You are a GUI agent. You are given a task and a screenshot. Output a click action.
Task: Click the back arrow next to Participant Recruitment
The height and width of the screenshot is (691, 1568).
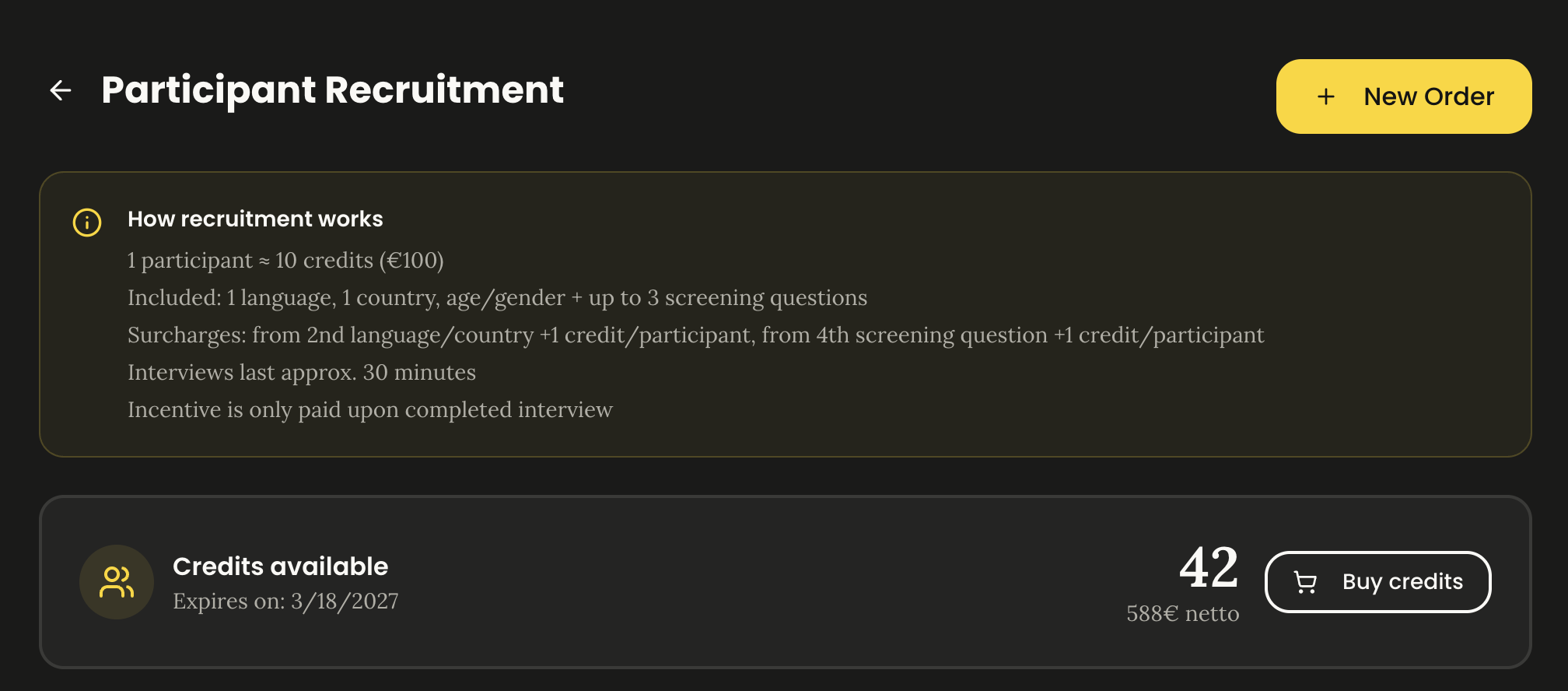61,90
